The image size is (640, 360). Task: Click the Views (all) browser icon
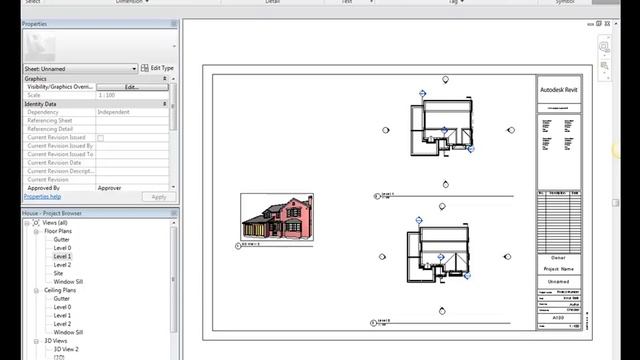click(36, 223)
